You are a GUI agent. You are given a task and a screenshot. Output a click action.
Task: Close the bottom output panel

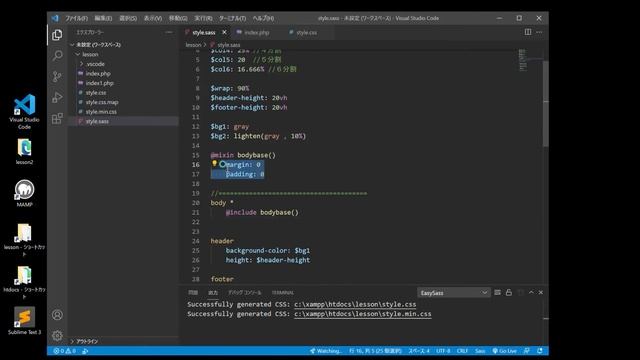[541, 293]
